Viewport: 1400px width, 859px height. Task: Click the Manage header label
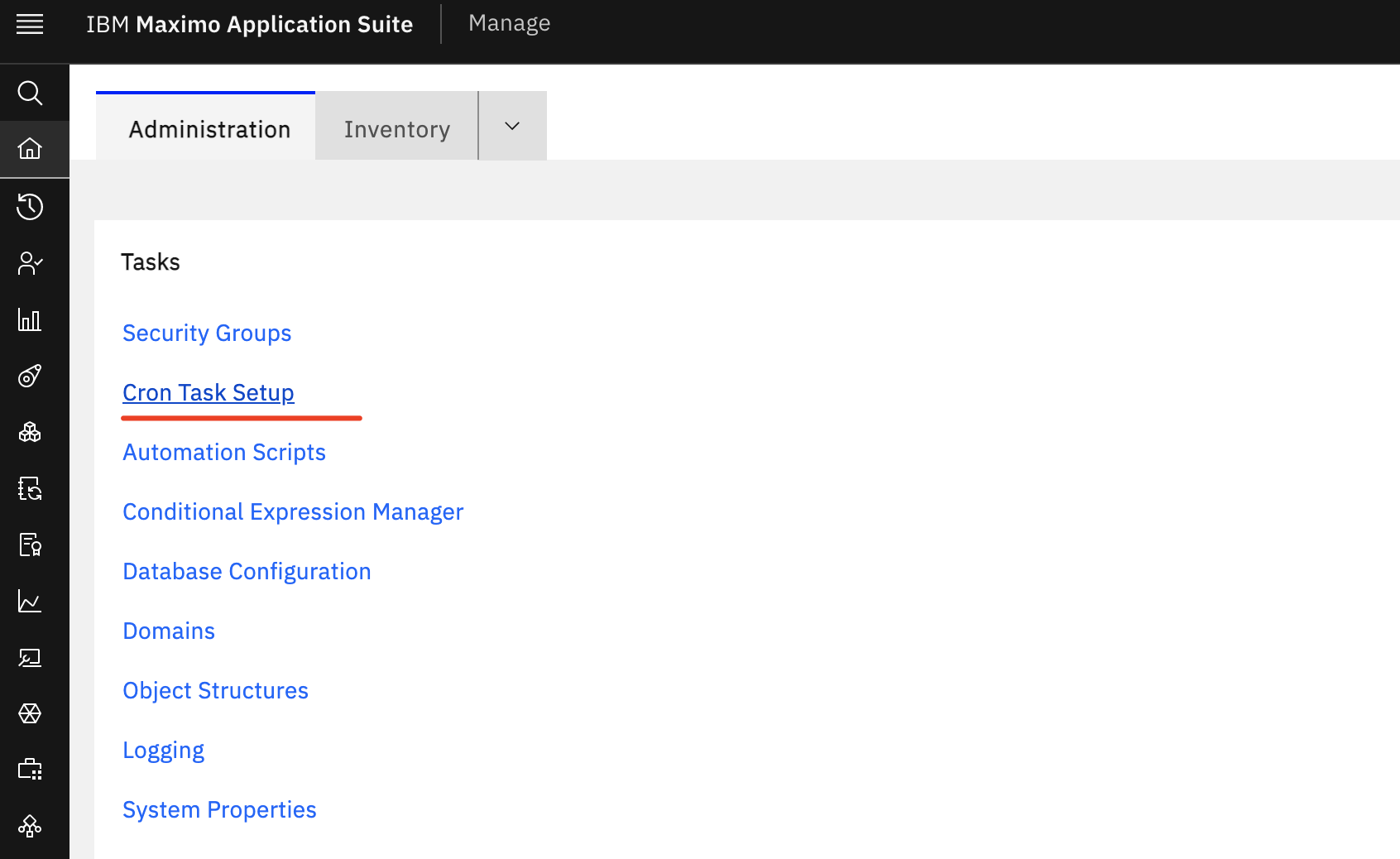pyautogui.click(x=509, y=23)
